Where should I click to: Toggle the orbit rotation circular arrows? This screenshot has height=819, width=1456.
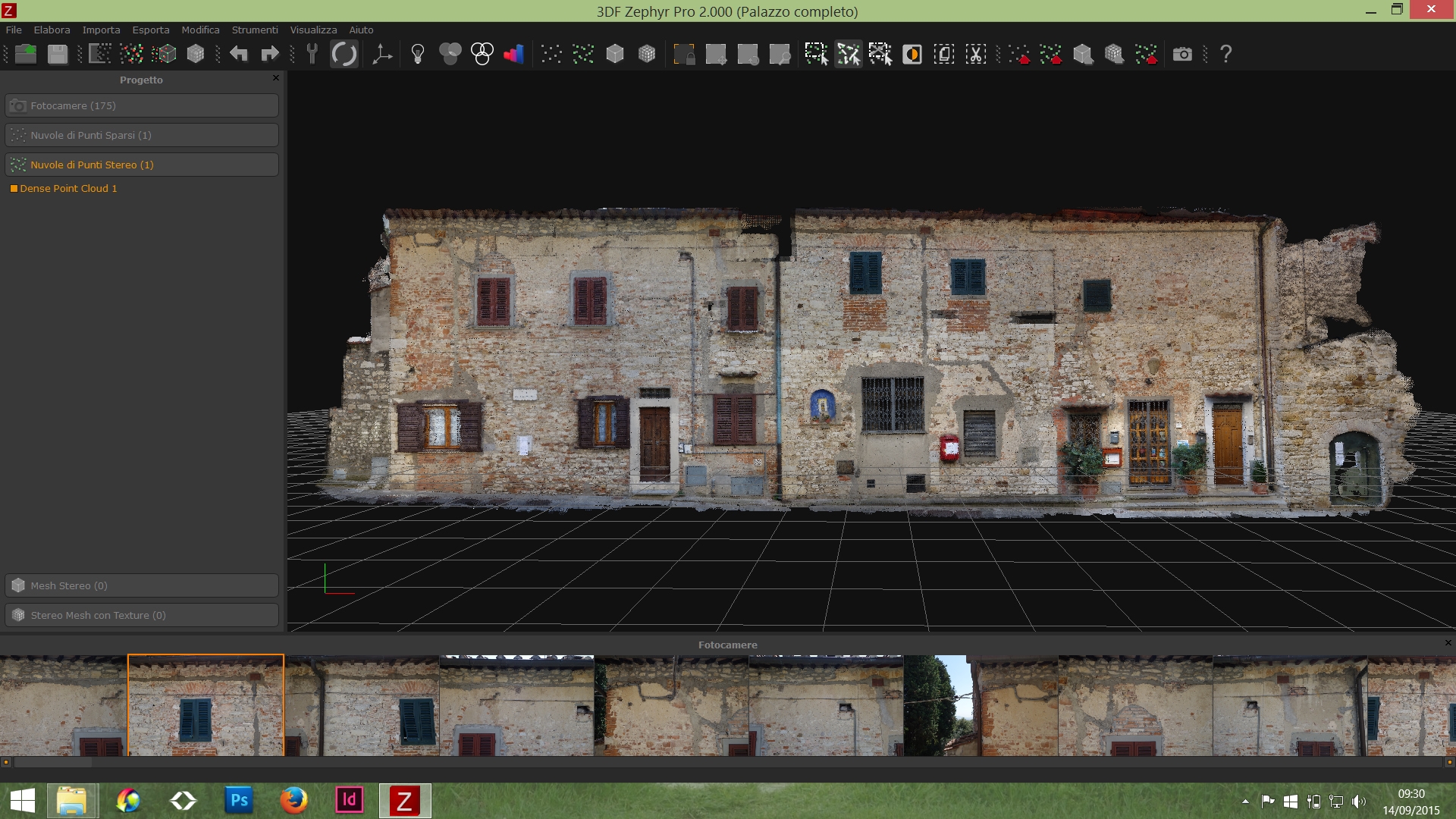point(344,54)
